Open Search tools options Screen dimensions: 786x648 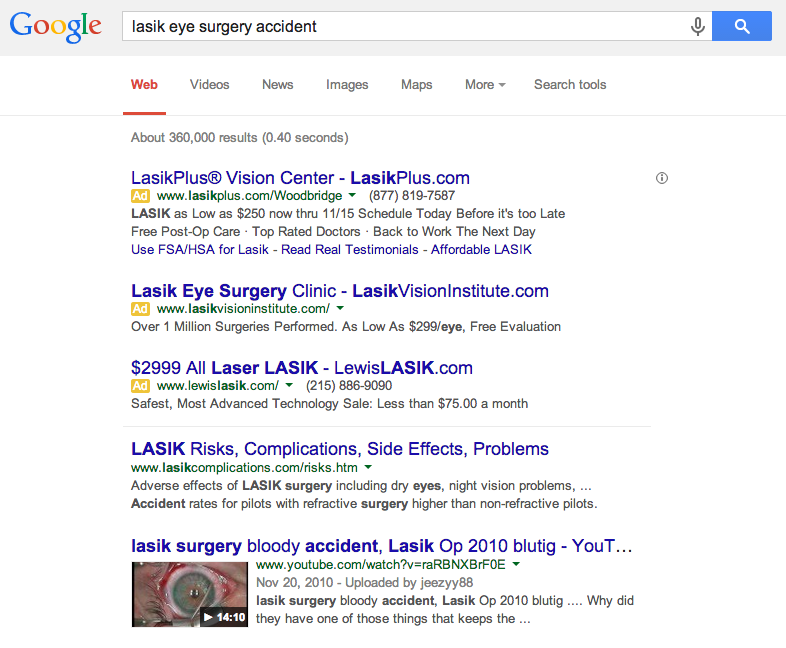[570, 85]
